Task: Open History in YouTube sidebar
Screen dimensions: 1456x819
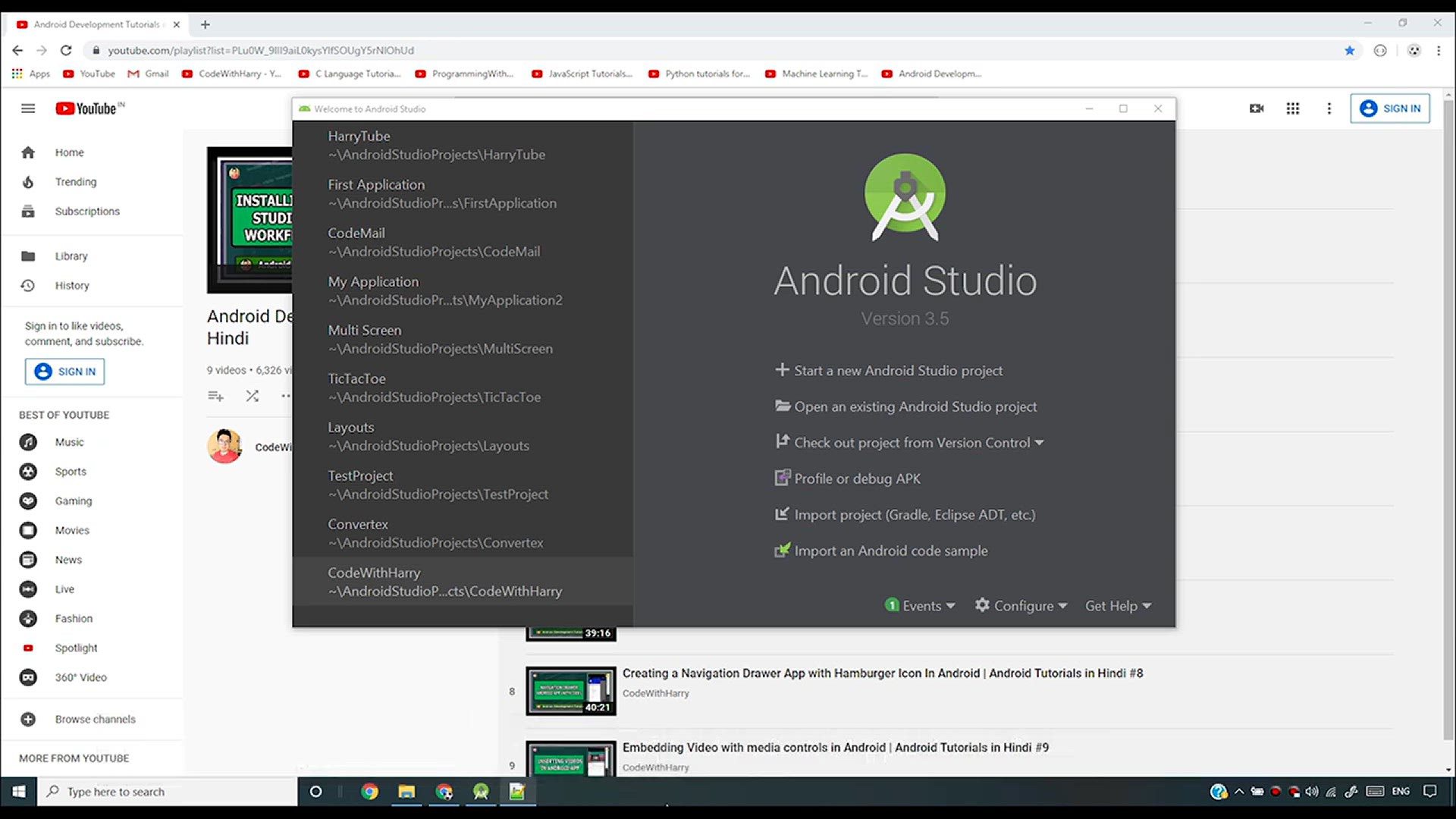Action: [91, 286]
